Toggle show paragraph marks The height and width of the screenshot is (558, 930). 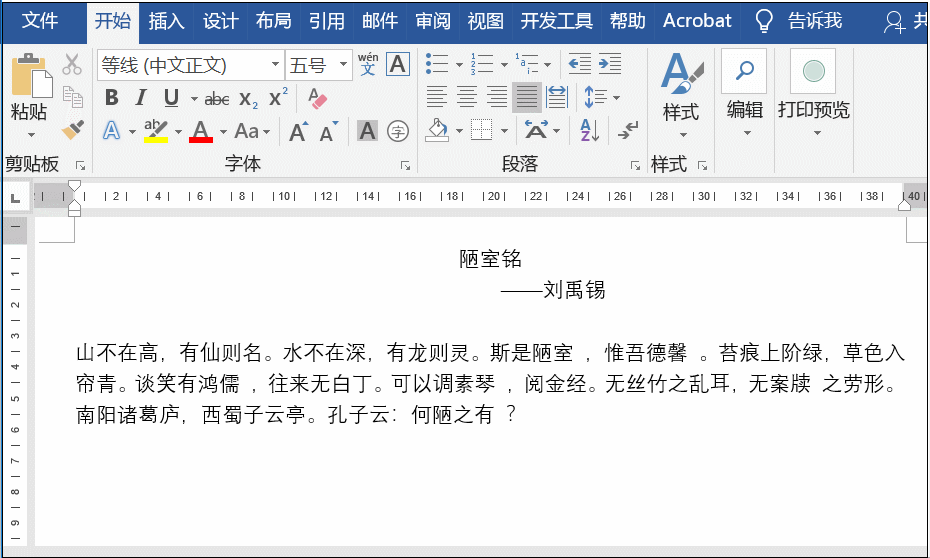pos(628,130)
